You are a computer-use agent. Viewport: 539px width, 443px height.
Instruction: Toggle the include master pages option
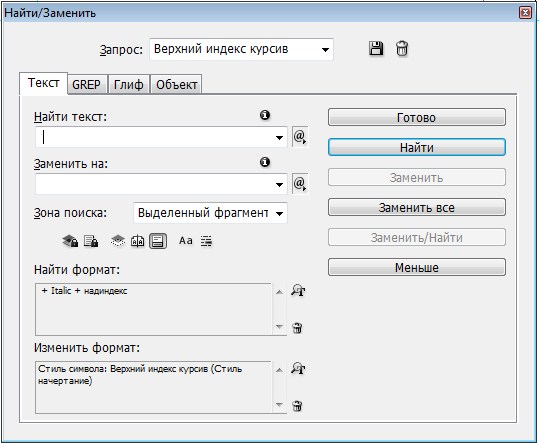138,241
